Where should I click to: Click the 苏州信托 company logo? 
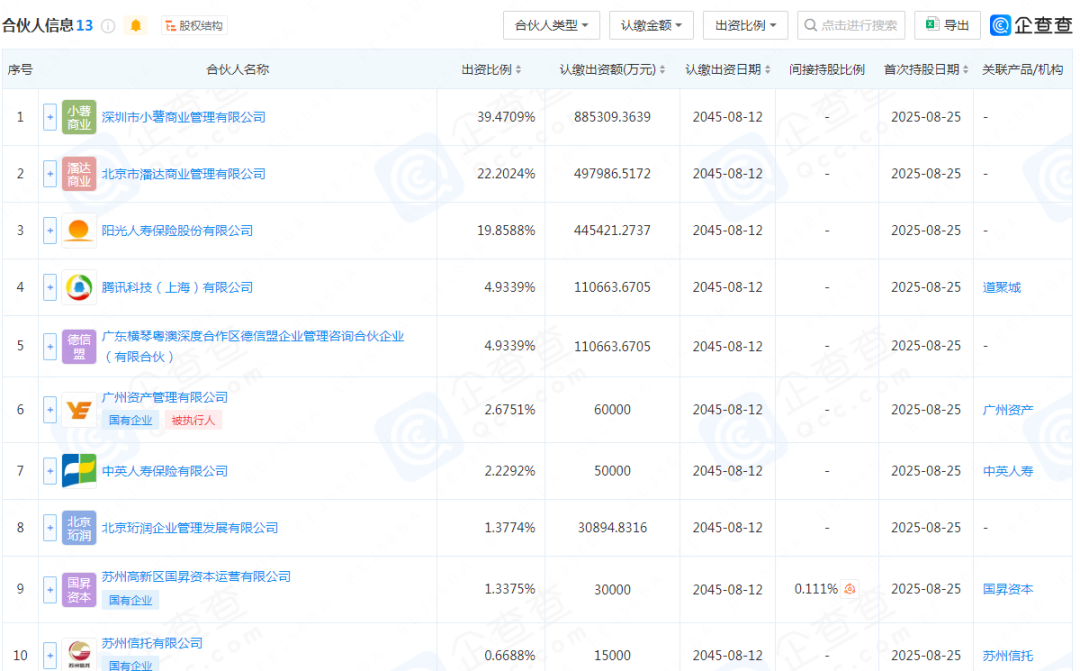pyautogui.click(x=79, y=654)
